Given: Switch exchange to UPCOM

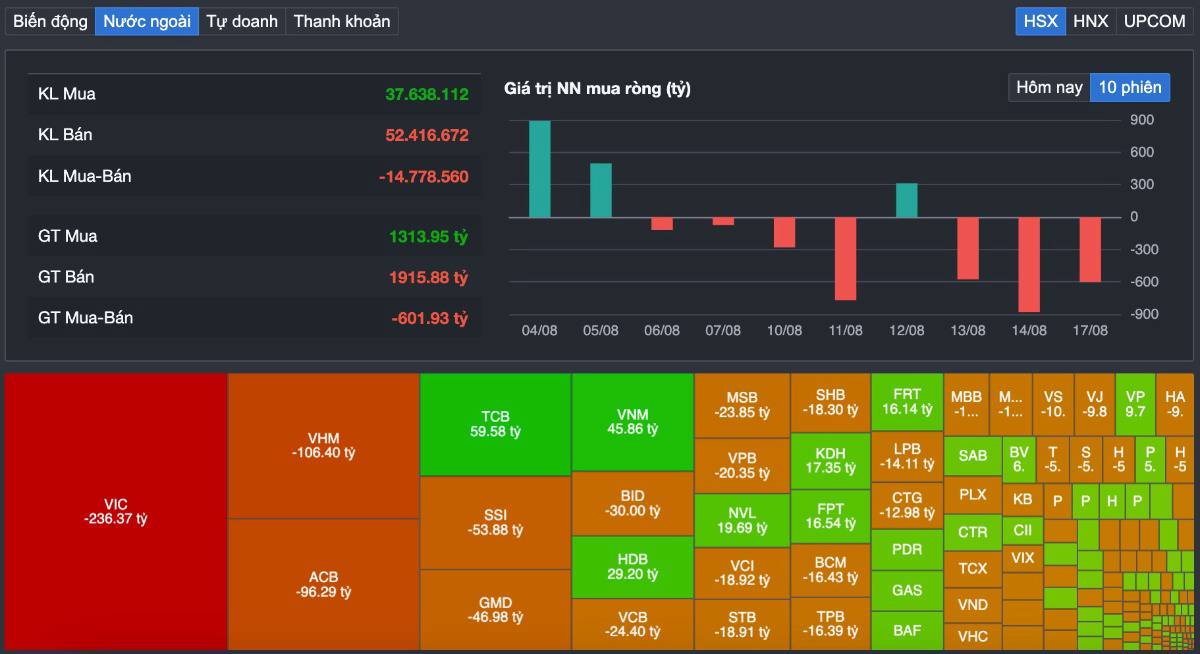Looking at the screenshot, I should 1154,21.
